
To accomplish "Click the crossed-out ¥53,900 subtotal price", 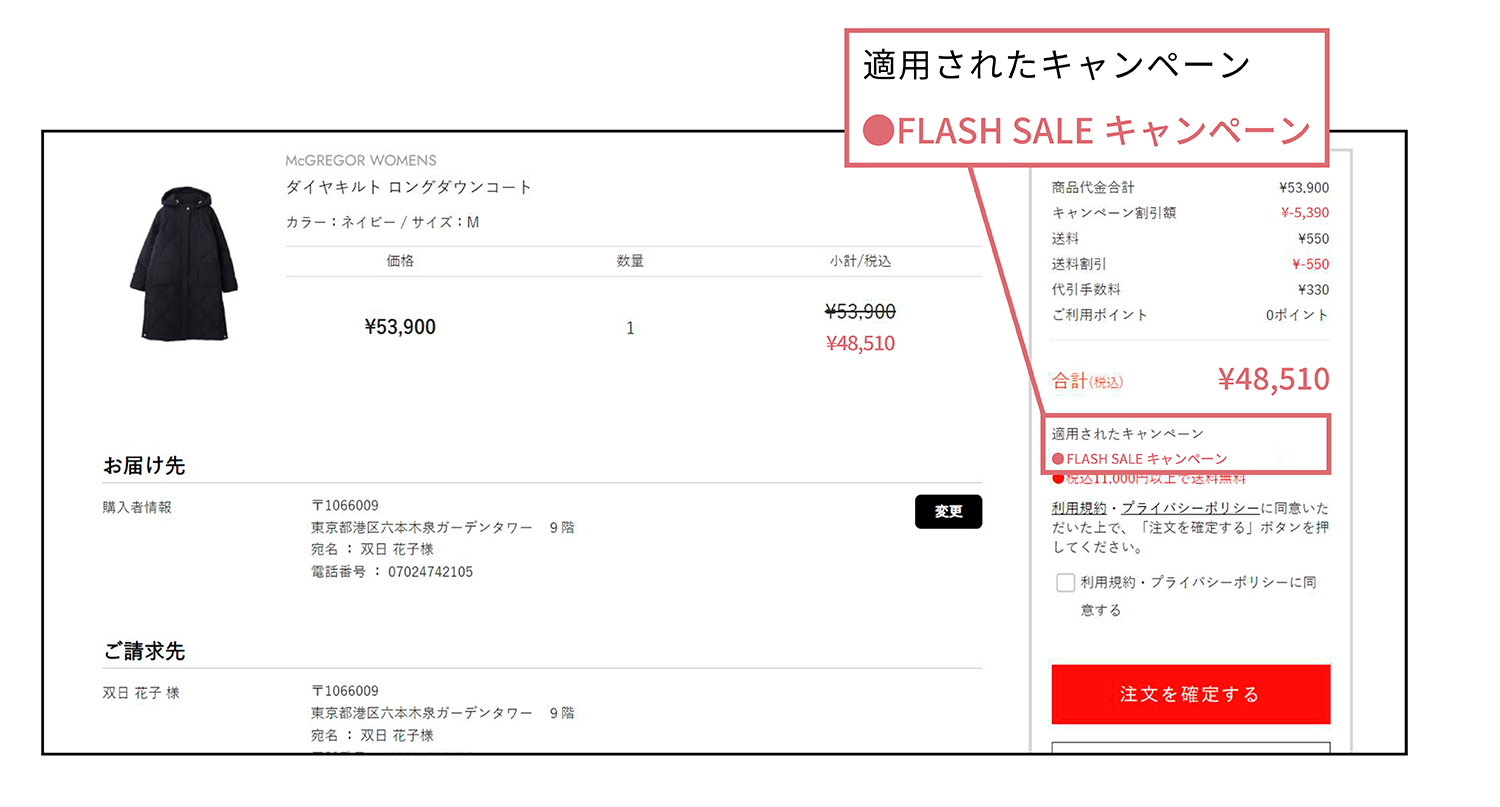I will (860, 312).
